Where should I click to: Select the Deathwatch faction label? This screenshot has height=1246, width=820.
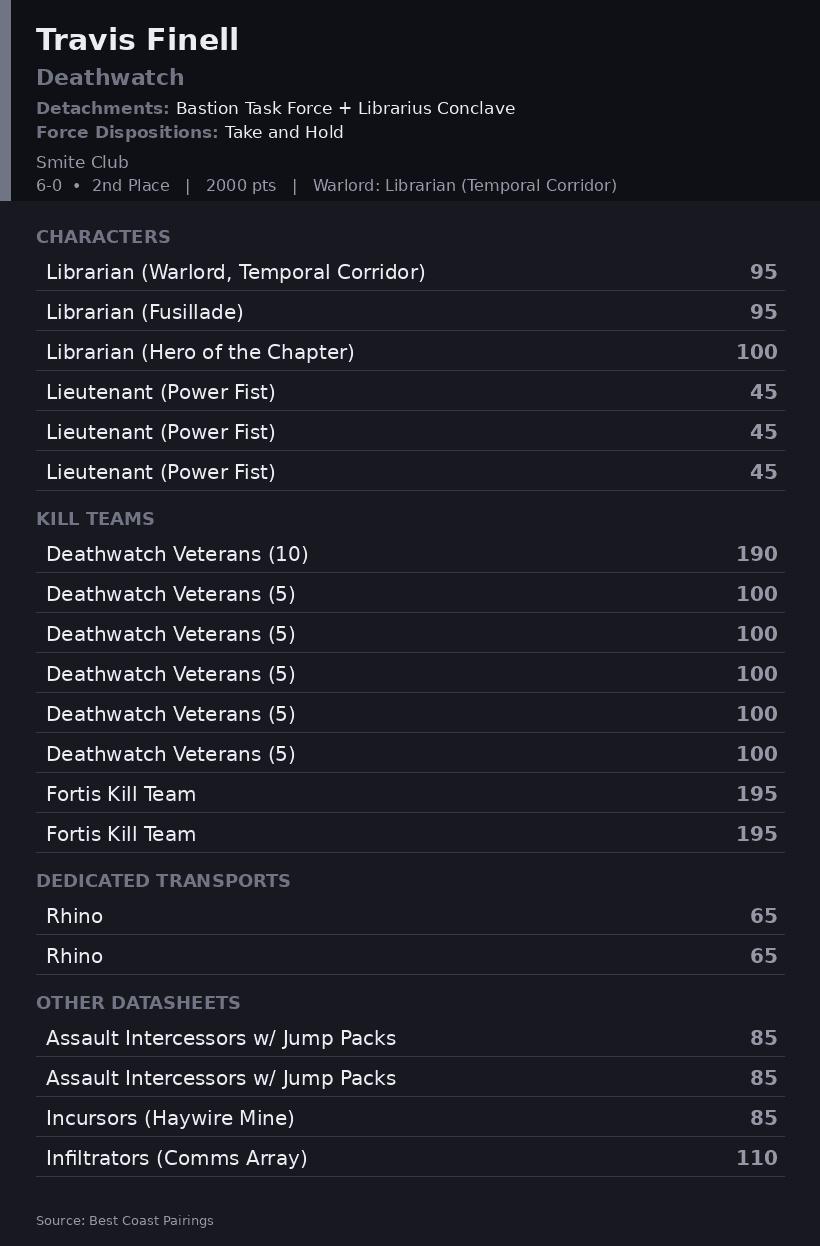pyautogui.click(x=110, y=78)
